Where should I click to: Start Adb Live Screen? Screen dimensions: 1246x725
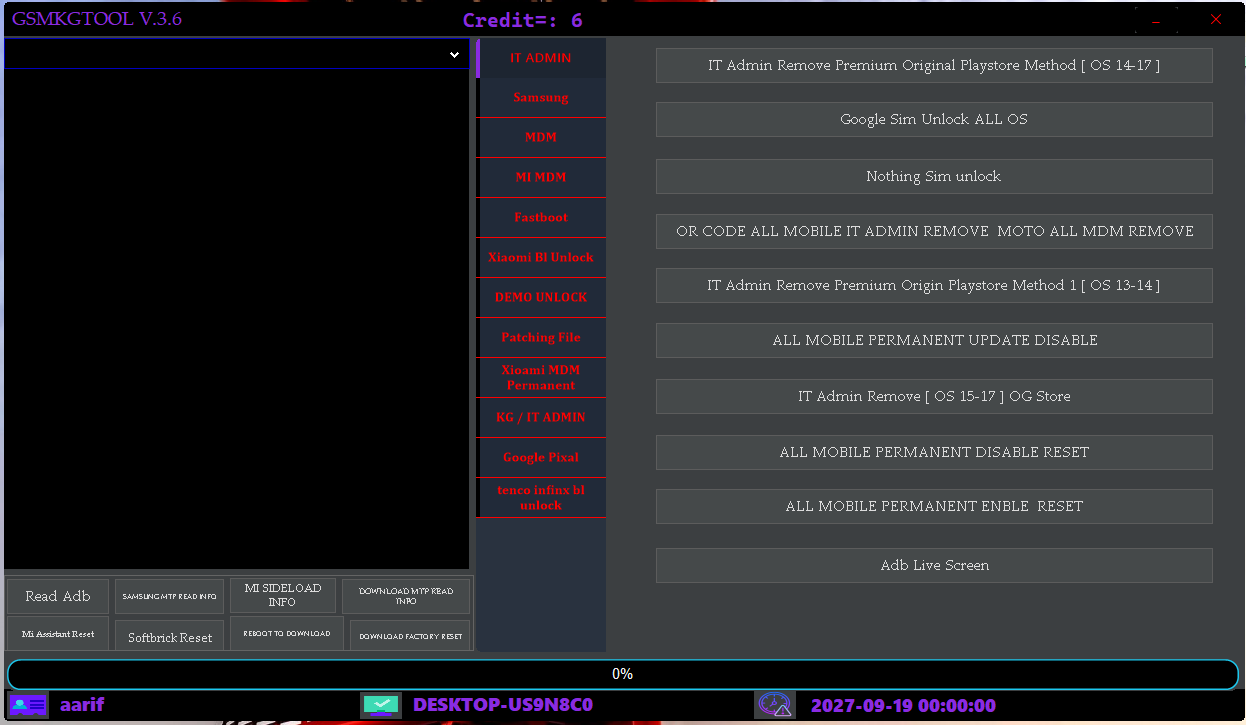[934, 565]
